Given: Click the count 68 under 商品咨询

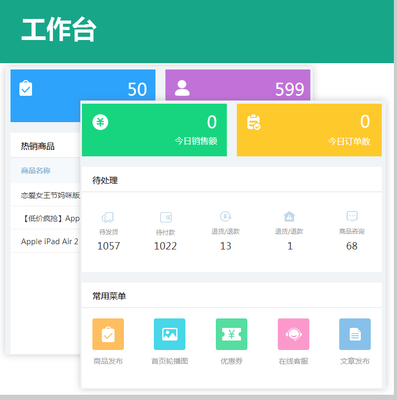Looking at the screenshot, I should [x=352, y=246].
